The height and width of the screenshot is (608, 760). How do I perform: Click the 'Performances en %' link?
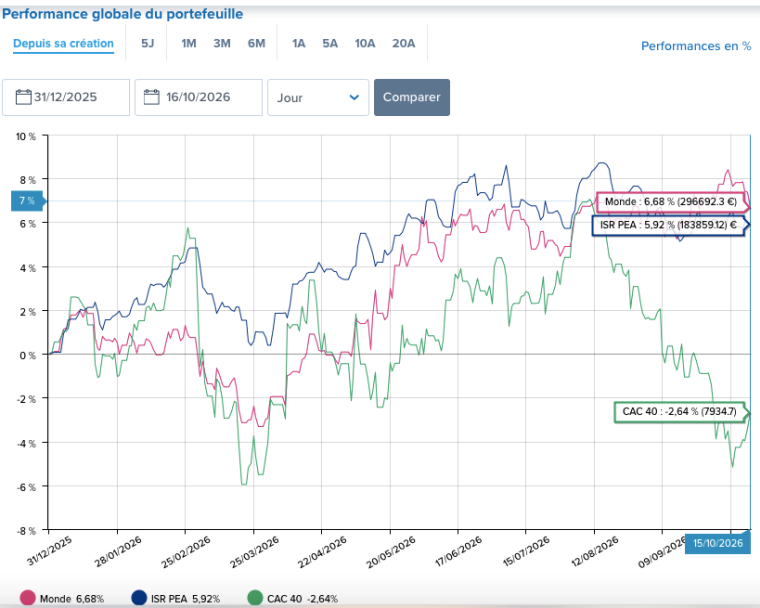coord(696,46)
